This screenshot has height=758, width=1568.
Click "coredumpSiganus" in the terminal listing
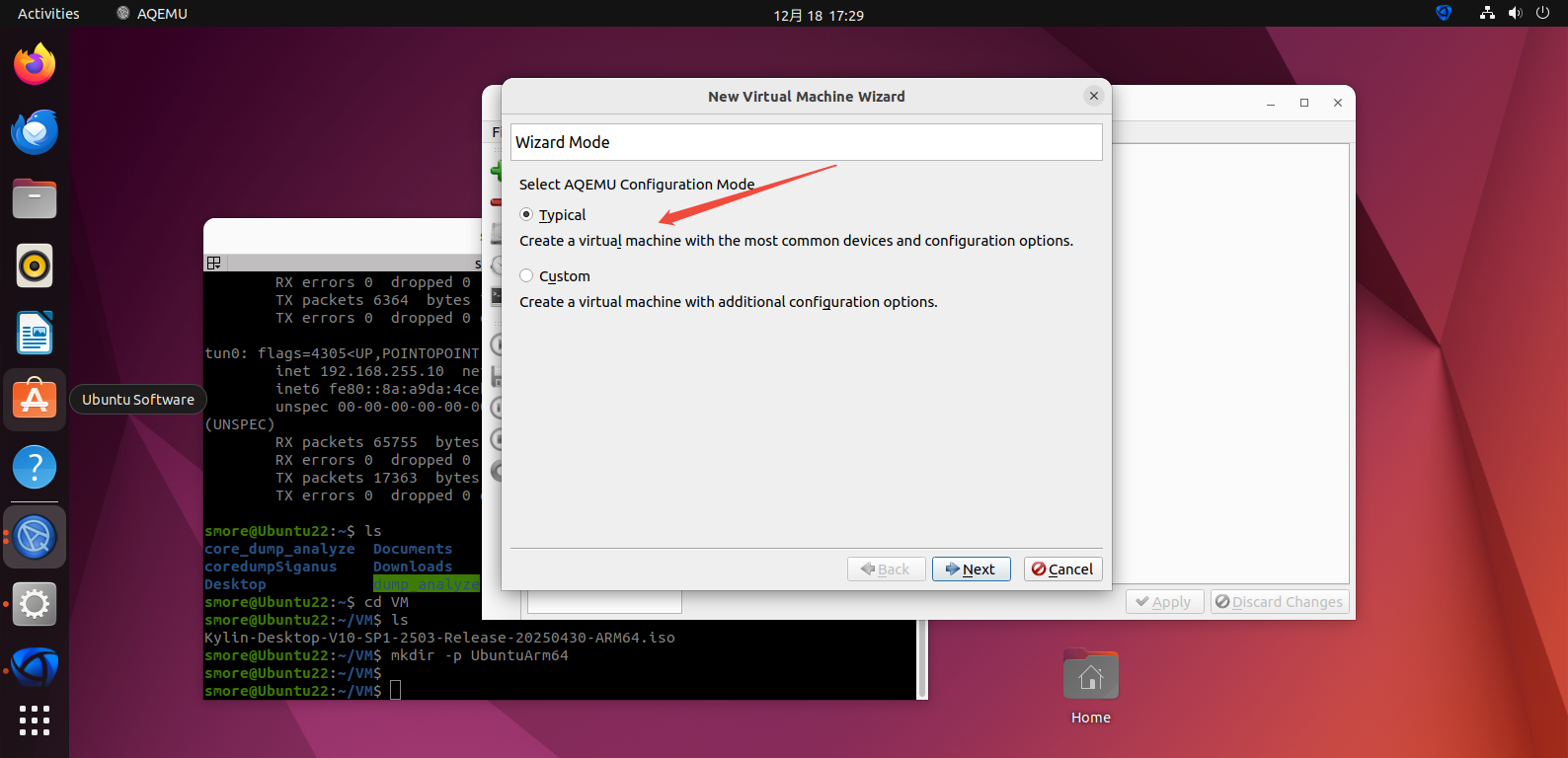[271, 567]
